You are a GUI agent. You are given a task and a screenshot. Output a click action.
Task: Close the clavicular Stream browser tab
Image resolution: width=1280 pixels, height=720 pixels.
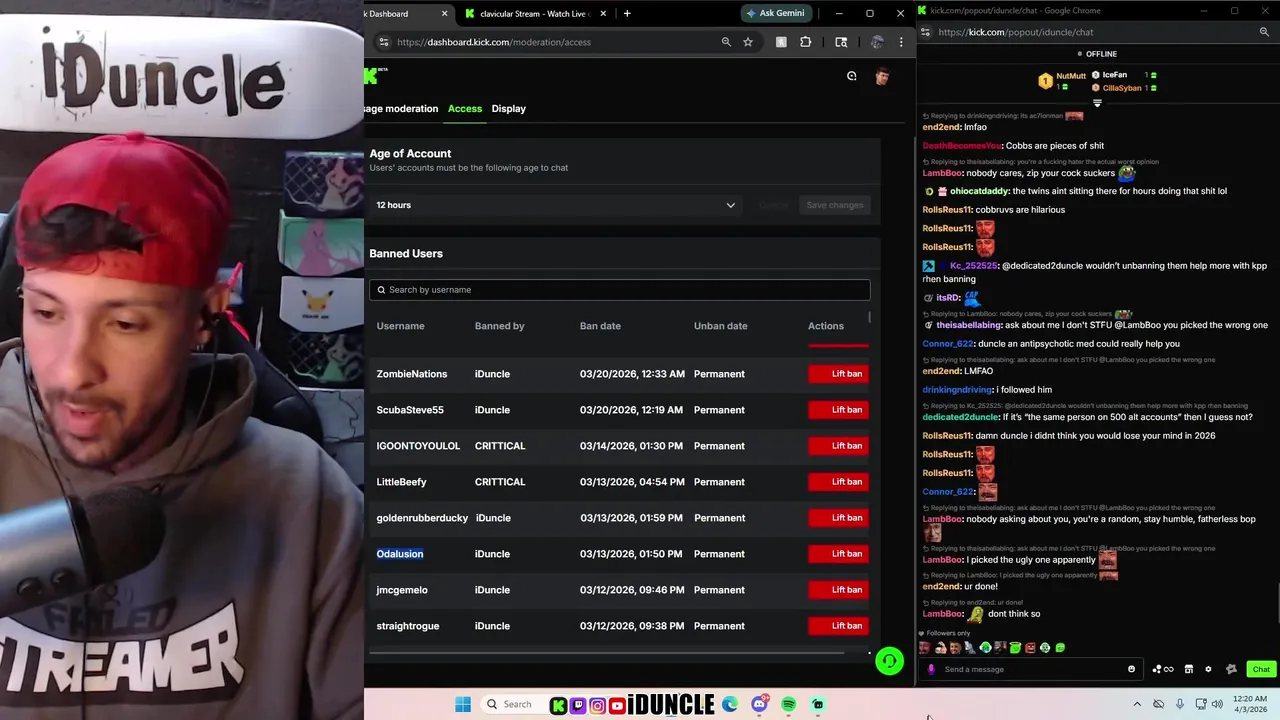(602, 14)
